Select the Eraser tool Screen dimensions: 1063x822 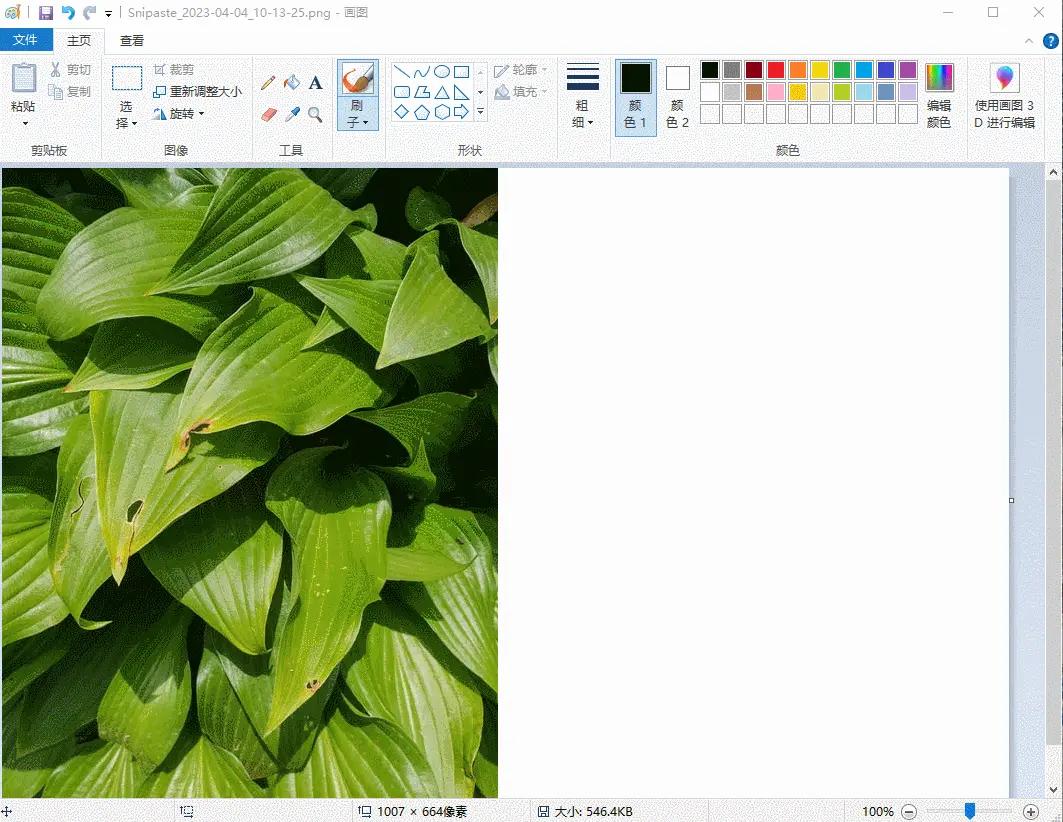point(268,113)
